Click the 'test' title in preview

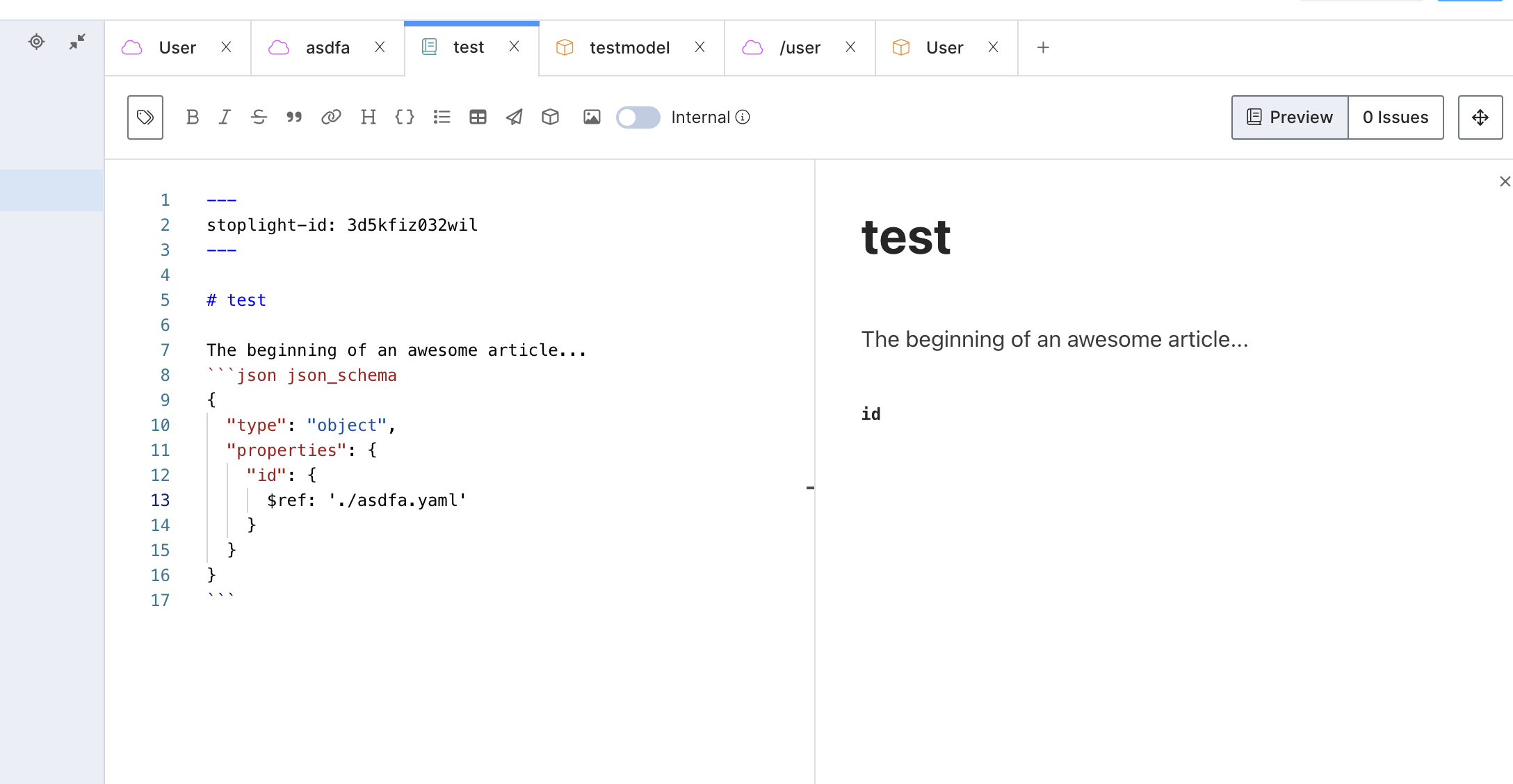pyautogui.click(x=905, y=238)
